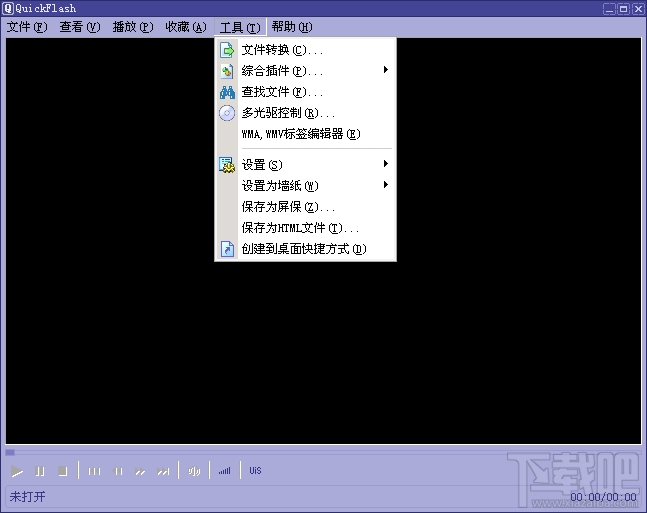Click the 00:00/00:00 time display
Viewport: 647px width, 513px height.
click(x=603, y=497)
